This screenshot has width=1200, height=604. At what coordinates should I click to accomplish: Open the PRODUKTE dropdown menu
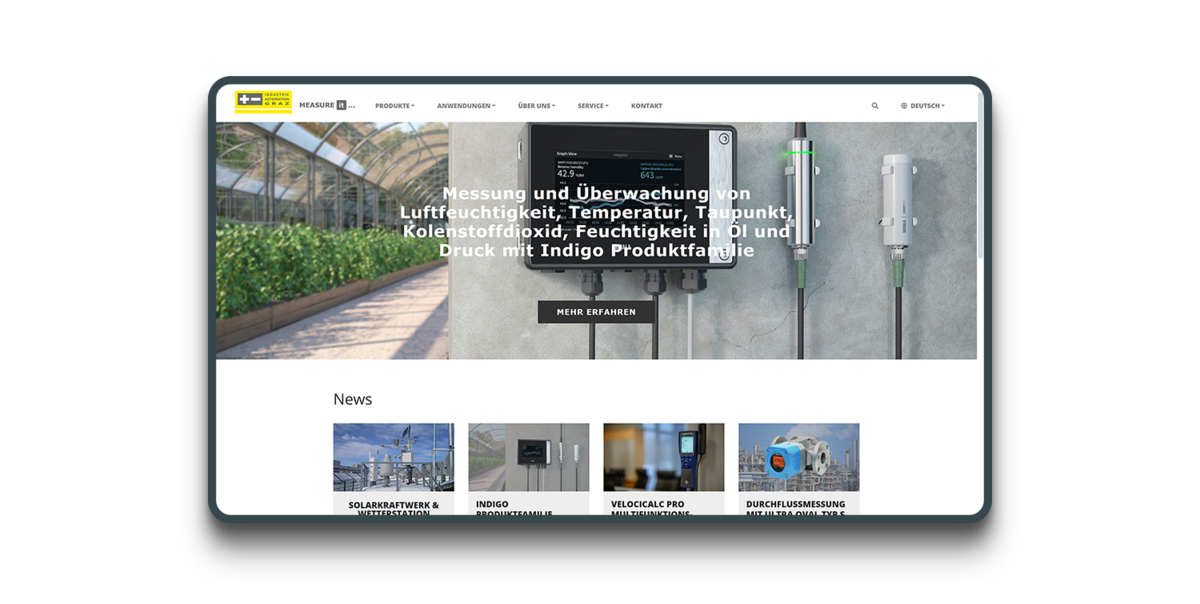[392, 105]
